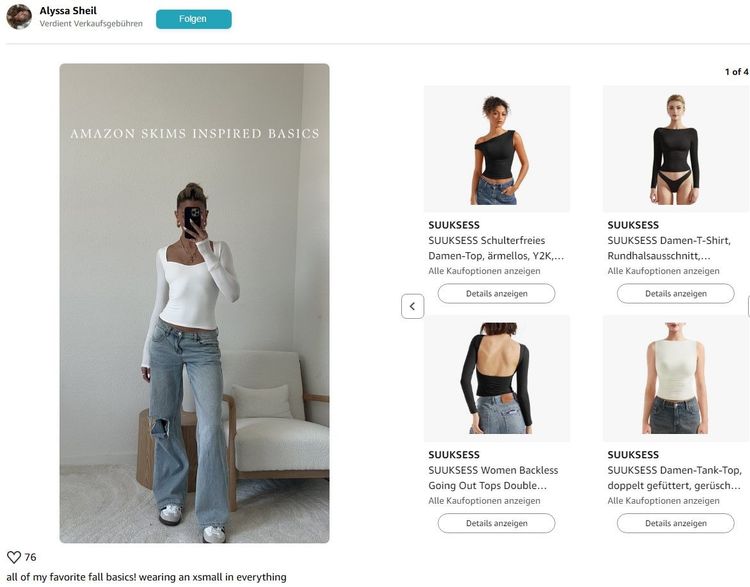Open the backless black top image
Image resolution: width=750 pixels, height=587 pixels.
pyautogui.click(x=497, y=379)
